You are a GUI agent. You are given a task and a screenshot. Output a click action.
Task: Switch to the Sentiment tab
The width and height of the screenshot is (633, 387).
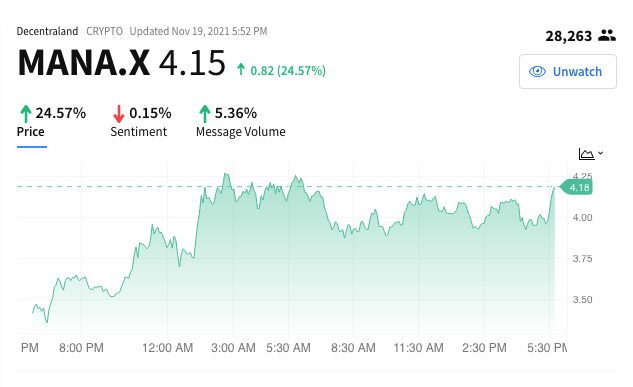138,132
